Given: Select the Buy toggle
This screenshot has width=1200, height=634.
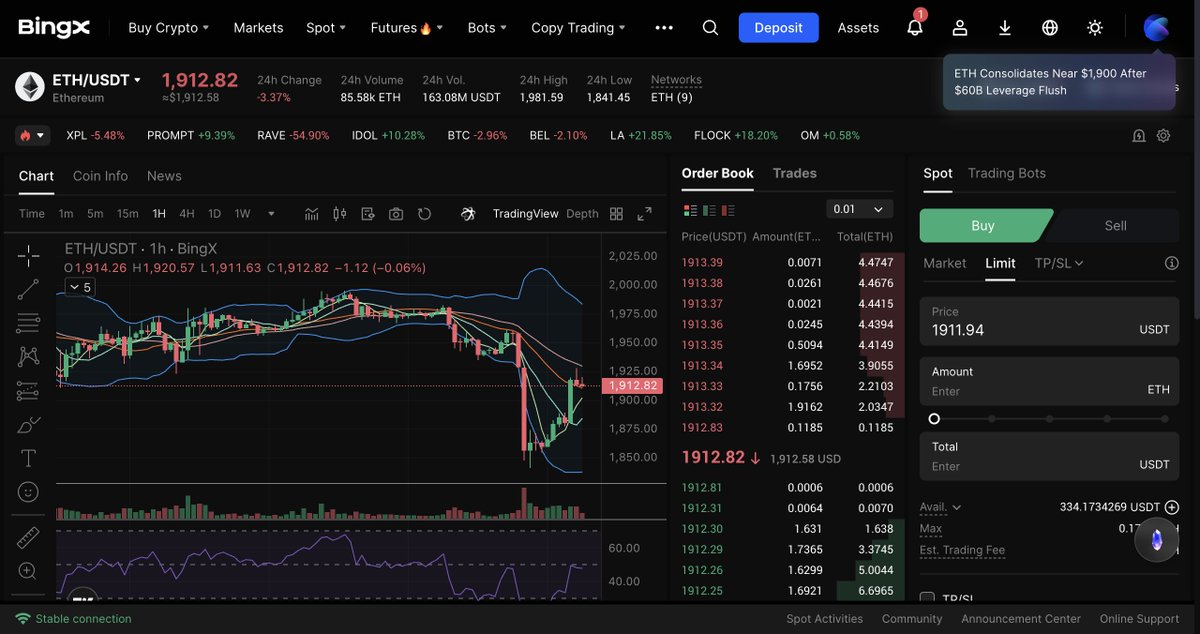Looking at the screenshot, I should [x=983, y=226].
